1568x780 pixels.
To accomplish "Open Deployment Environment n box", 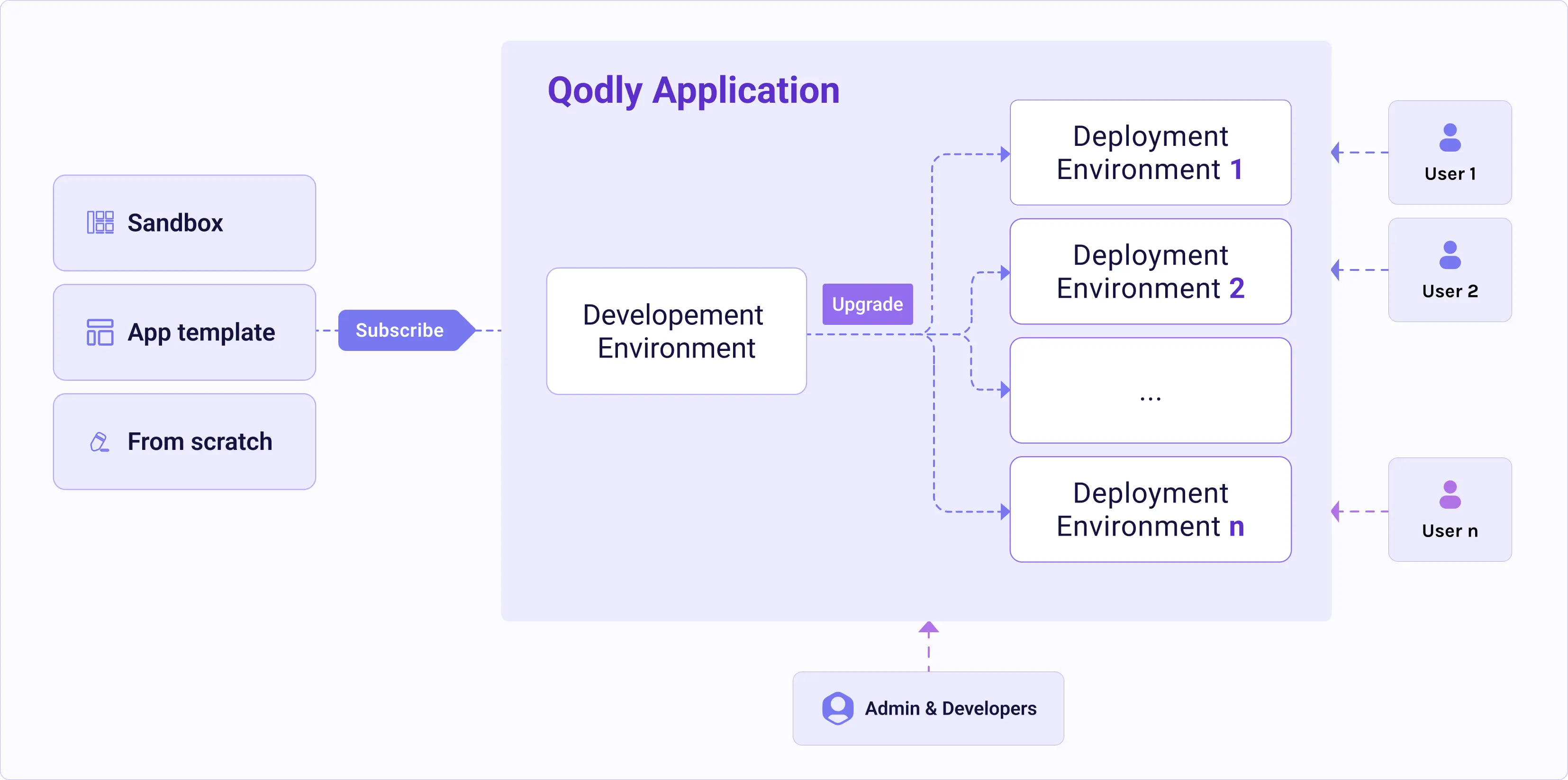I will pyautogui.click(x=1151, y=509).
